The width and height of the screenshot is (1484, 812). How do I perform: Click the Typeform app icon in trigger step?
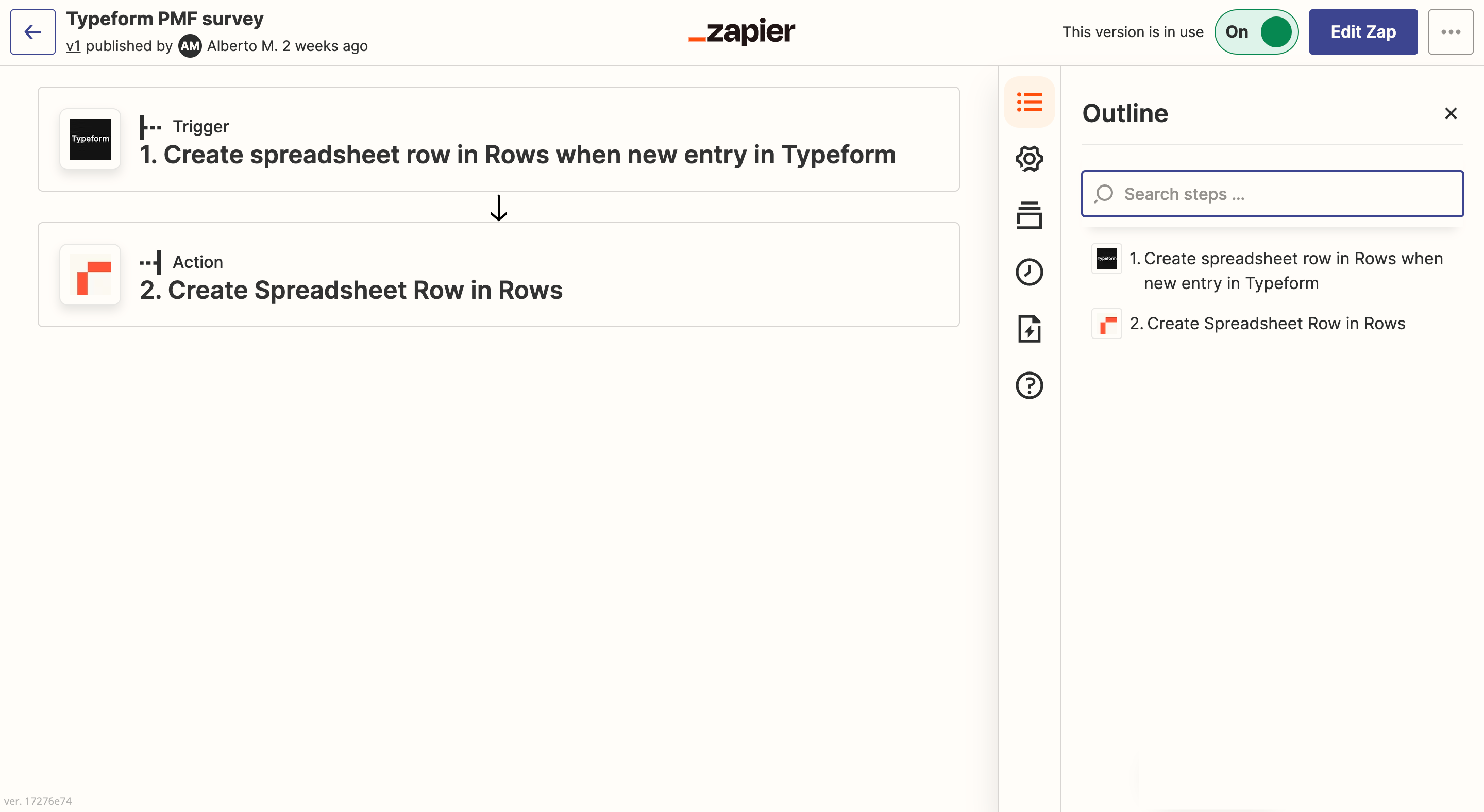click(90, 139)
